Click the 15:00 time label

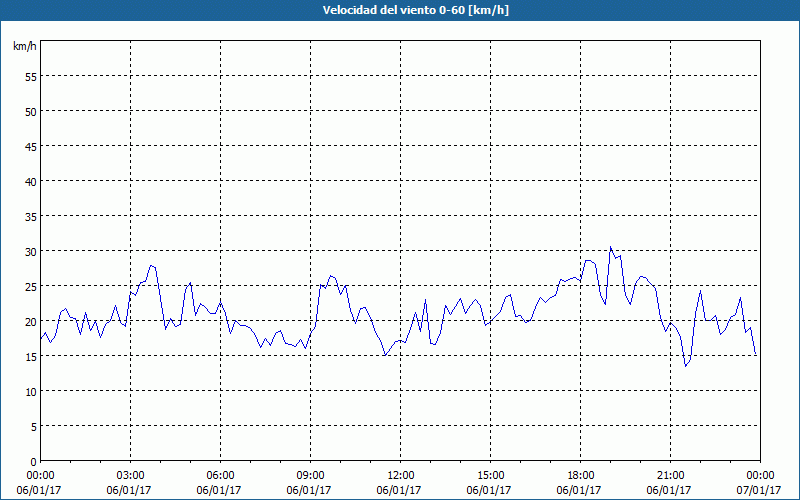coord(490,476)
